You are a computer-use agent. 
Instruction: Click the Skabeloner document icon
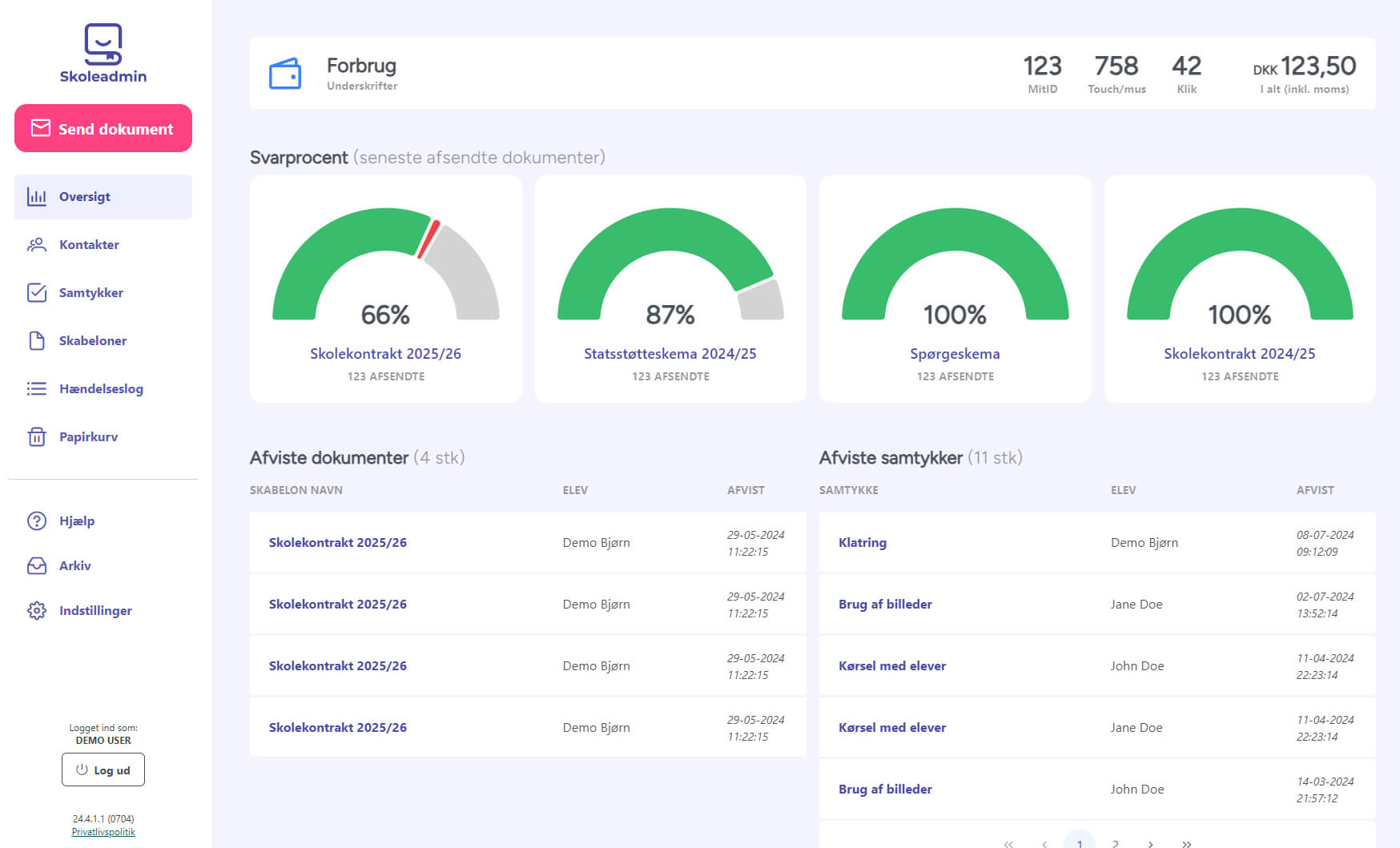click(x=37, y=340)
